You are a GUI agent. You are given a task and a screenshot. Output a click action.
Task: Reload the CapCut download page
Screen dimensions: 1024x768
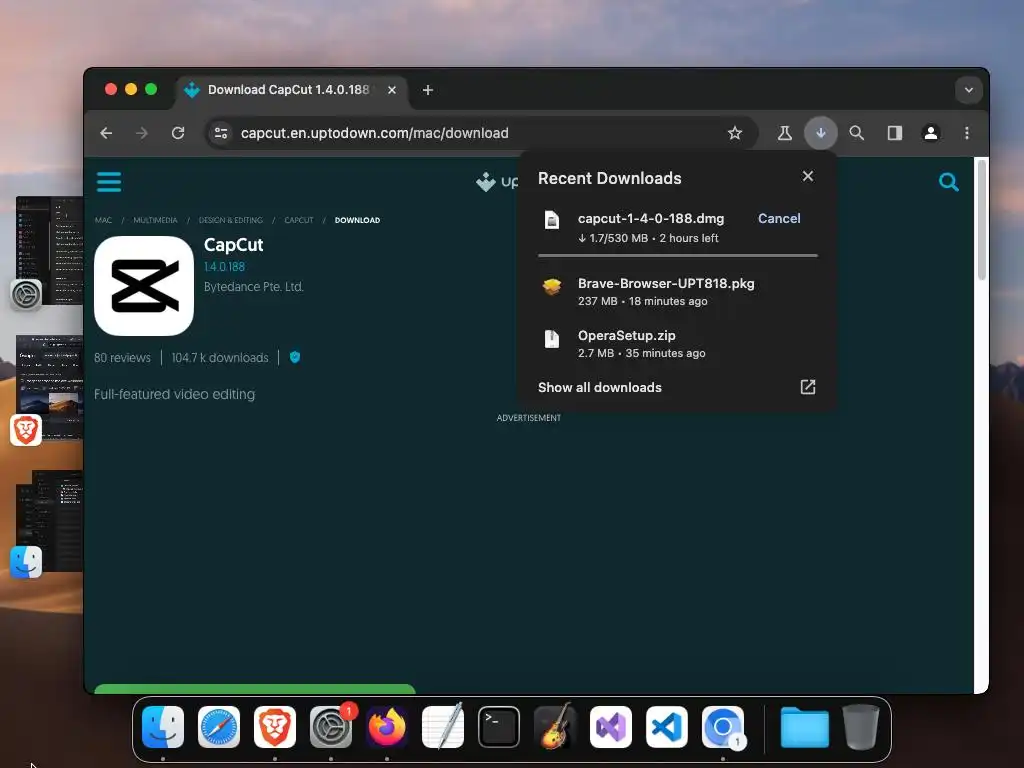pos(178,133)
